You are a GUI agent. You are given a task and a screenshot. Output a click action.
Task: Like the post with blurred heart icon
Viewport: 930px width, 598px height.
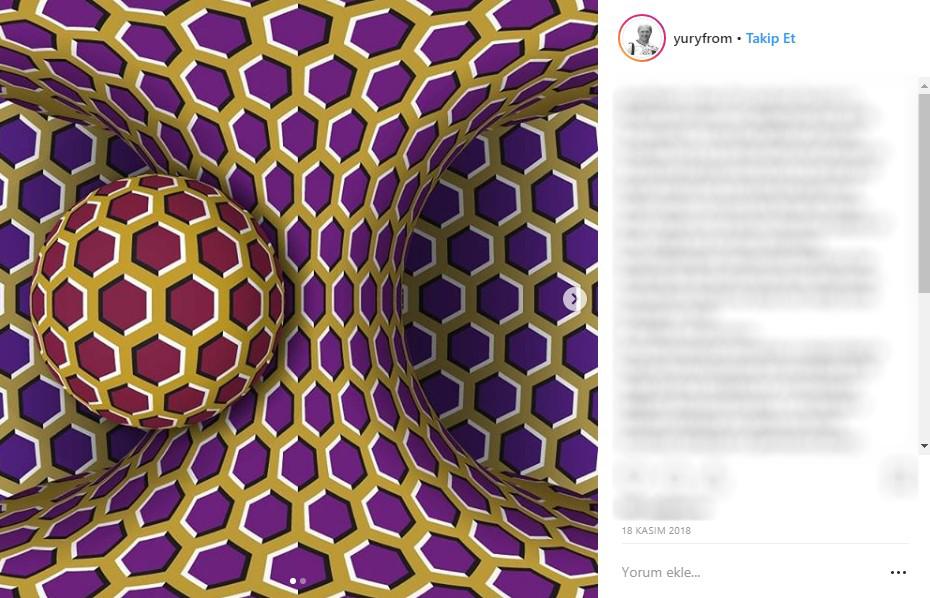tap(633, 476)
